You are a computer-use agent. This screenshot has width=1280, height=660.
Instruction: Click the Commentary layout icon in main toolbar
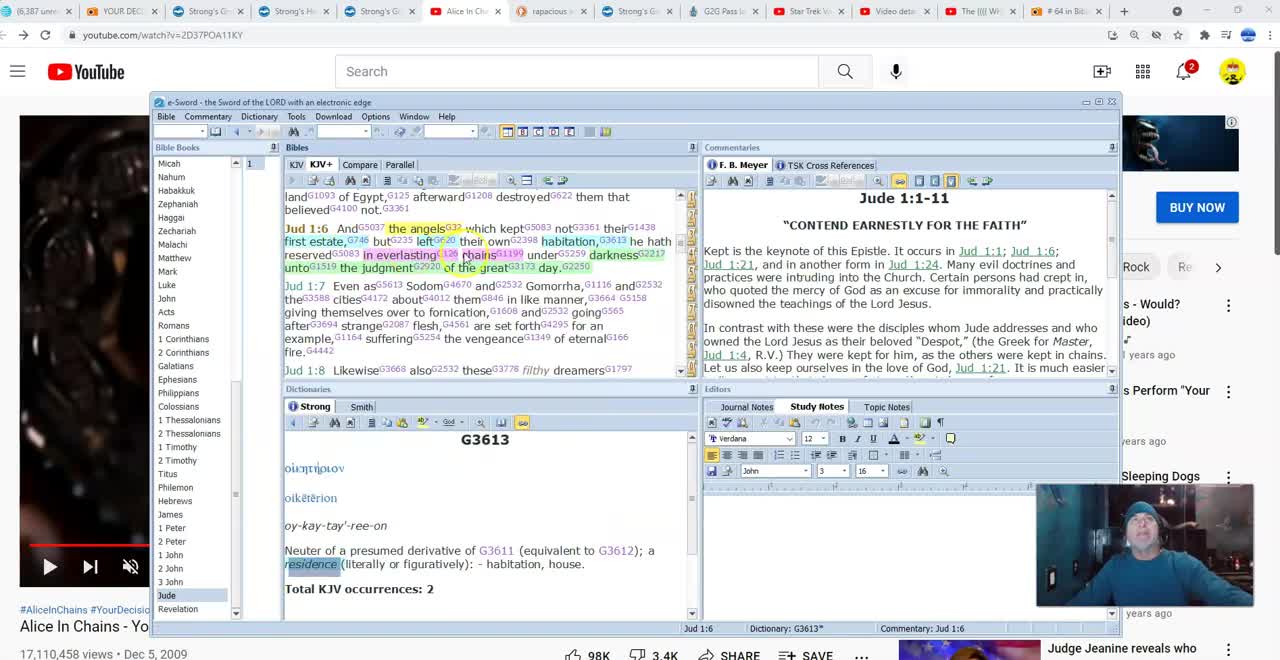pos(538,131)
